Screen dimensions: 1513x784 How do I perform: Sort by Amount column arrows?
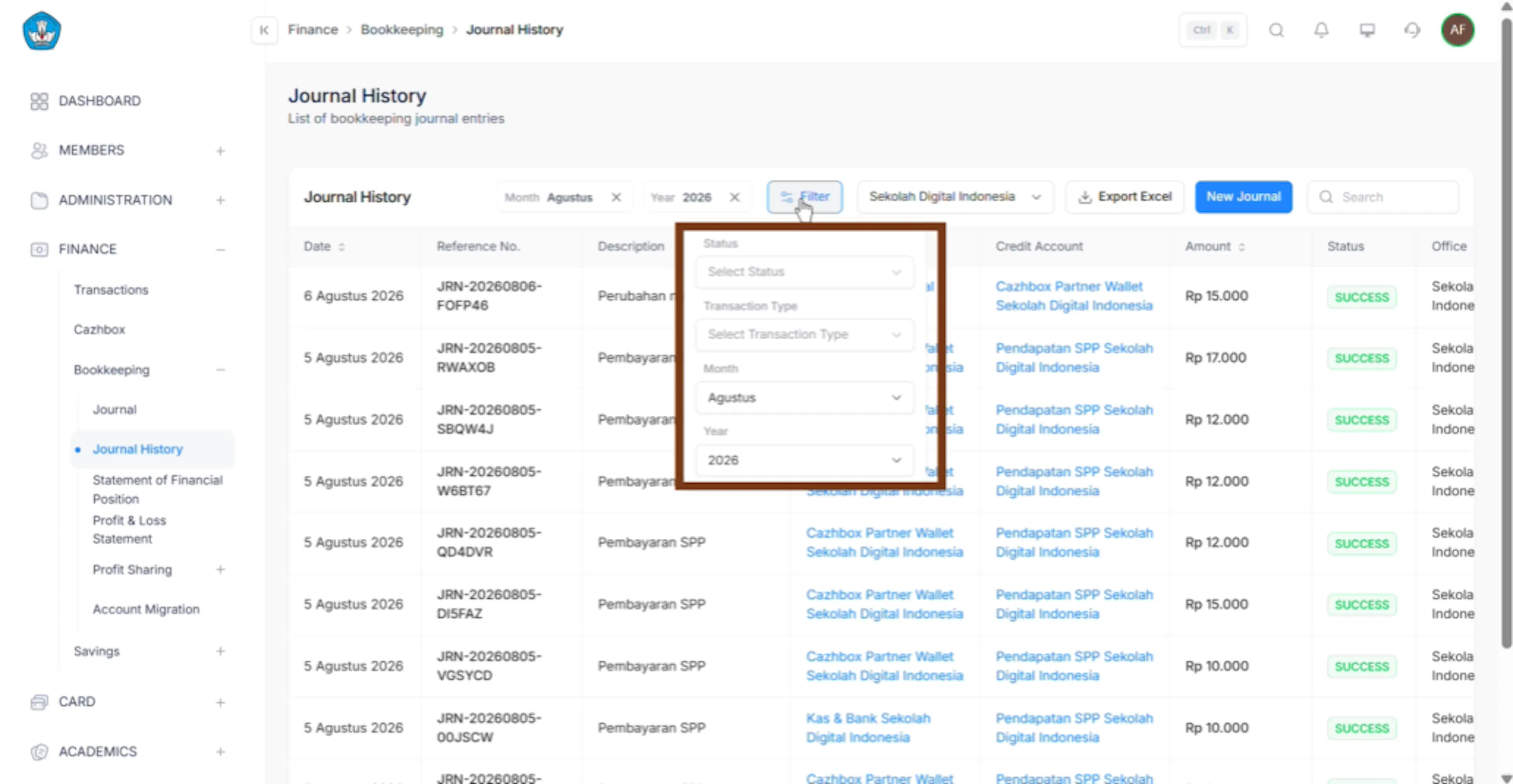(1242, 247)
